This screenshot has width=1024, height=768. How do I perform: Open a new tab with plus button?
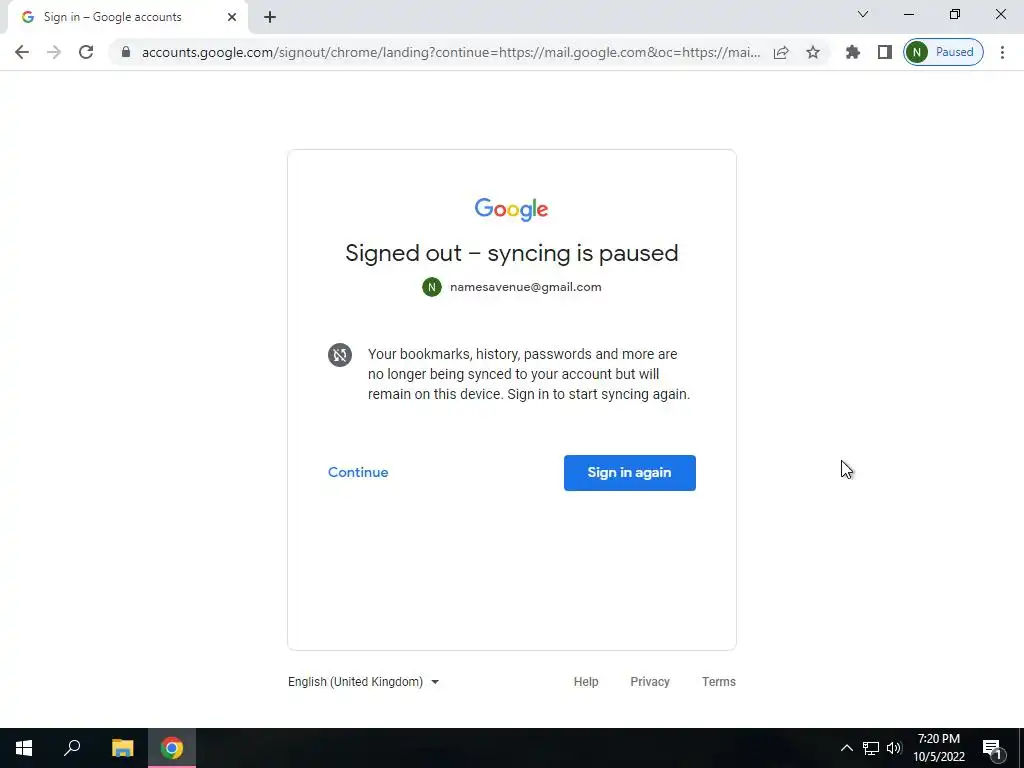coord(270,17)
